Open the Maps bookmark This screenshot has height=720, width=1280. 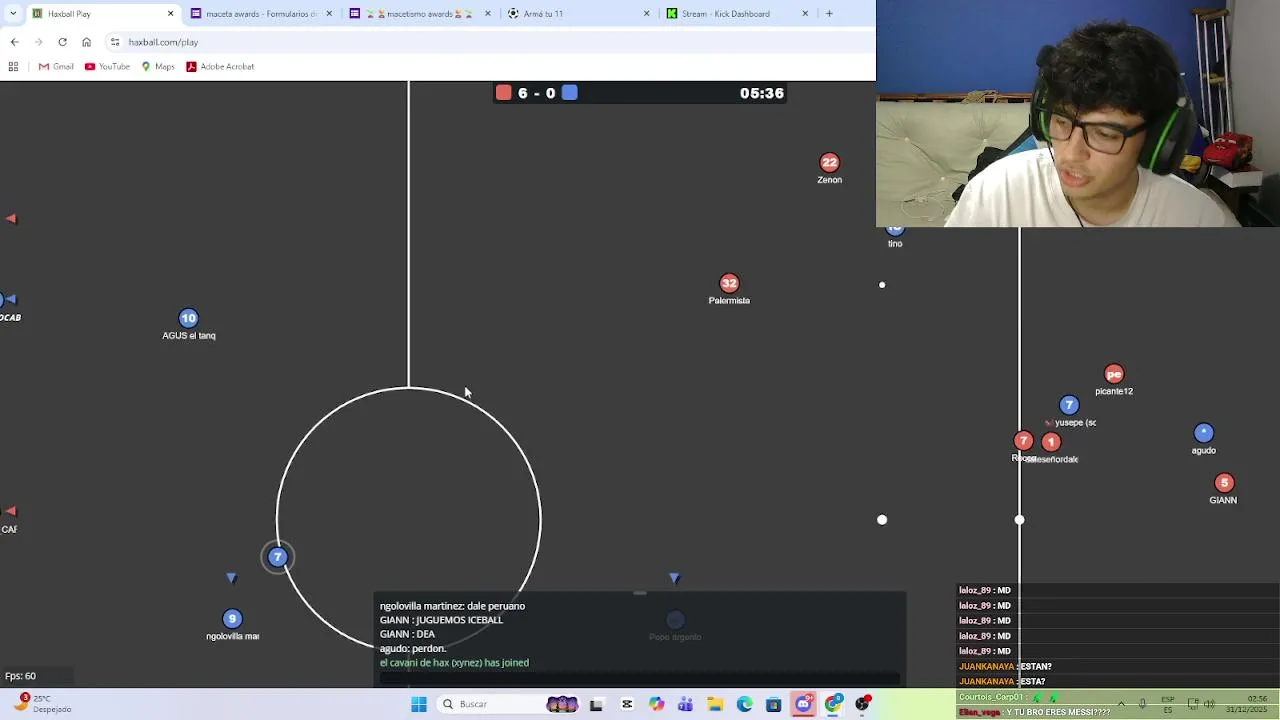(x=158, y=67)
